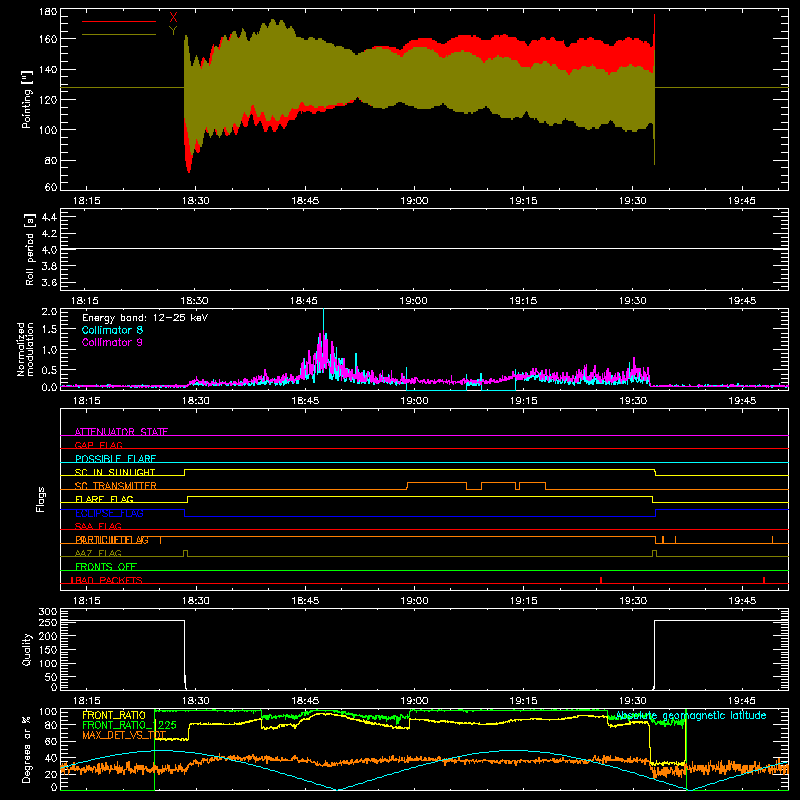Click the '60' tick on Degrees or % axis
This screenshot has width=800, height=800.
(51, 741)
